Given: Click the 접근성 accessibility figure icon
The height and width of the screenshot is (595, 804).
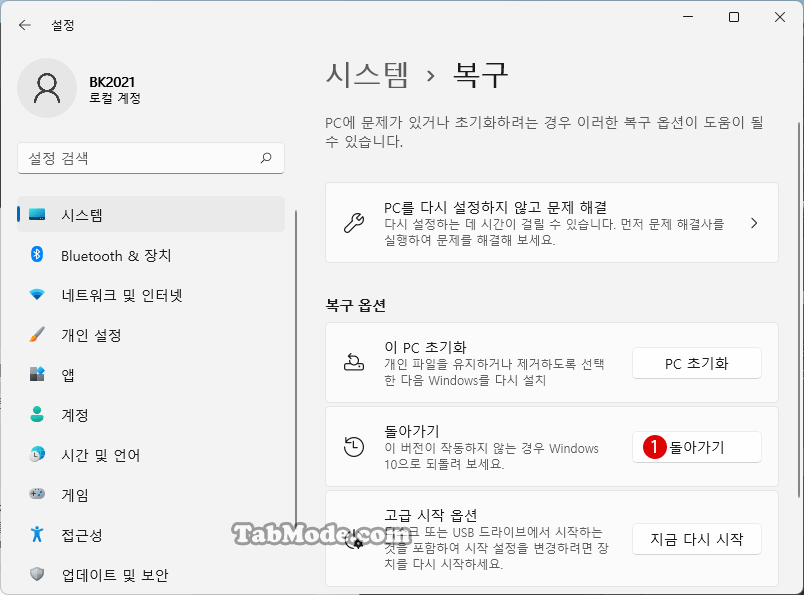Looking at the screenshot, I should (37, 534).
